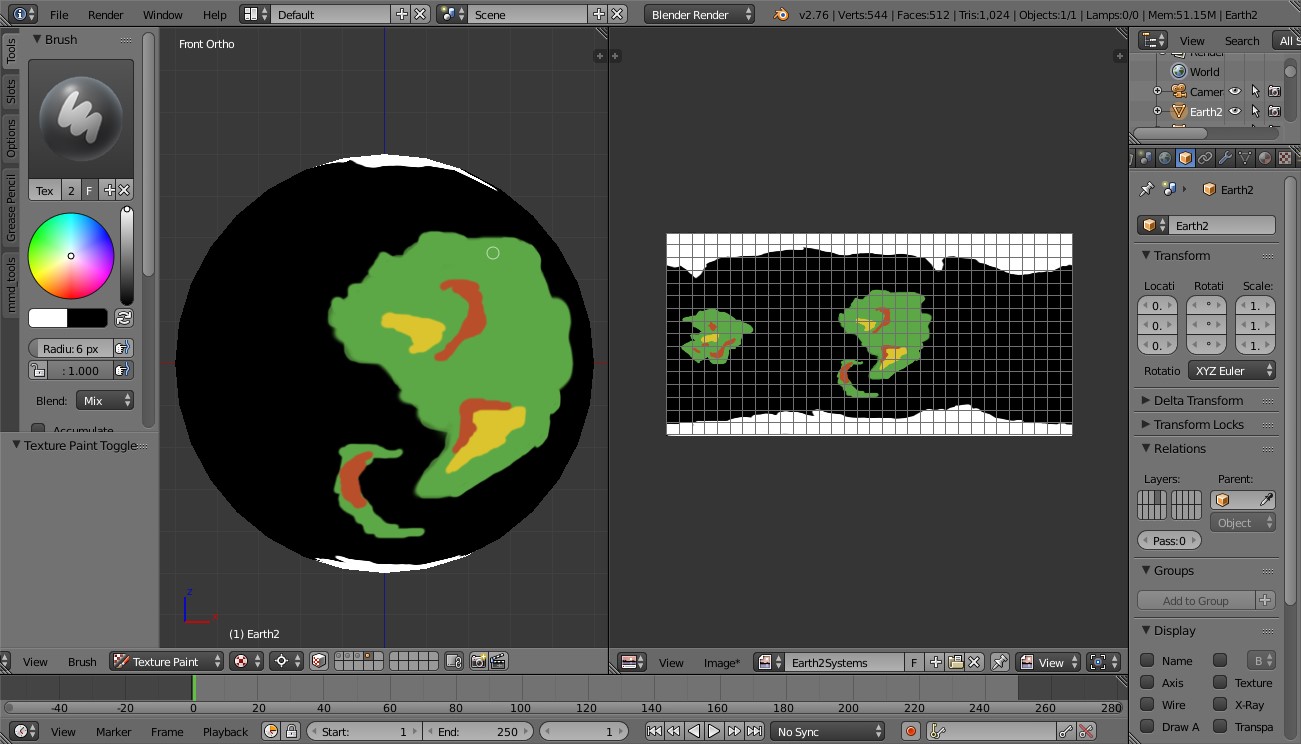Open the Texture Paint mode dropdown
Image resolution: width=1301 pixels, height=744 pixels.
pyautogui.click(x=168, y=661)
